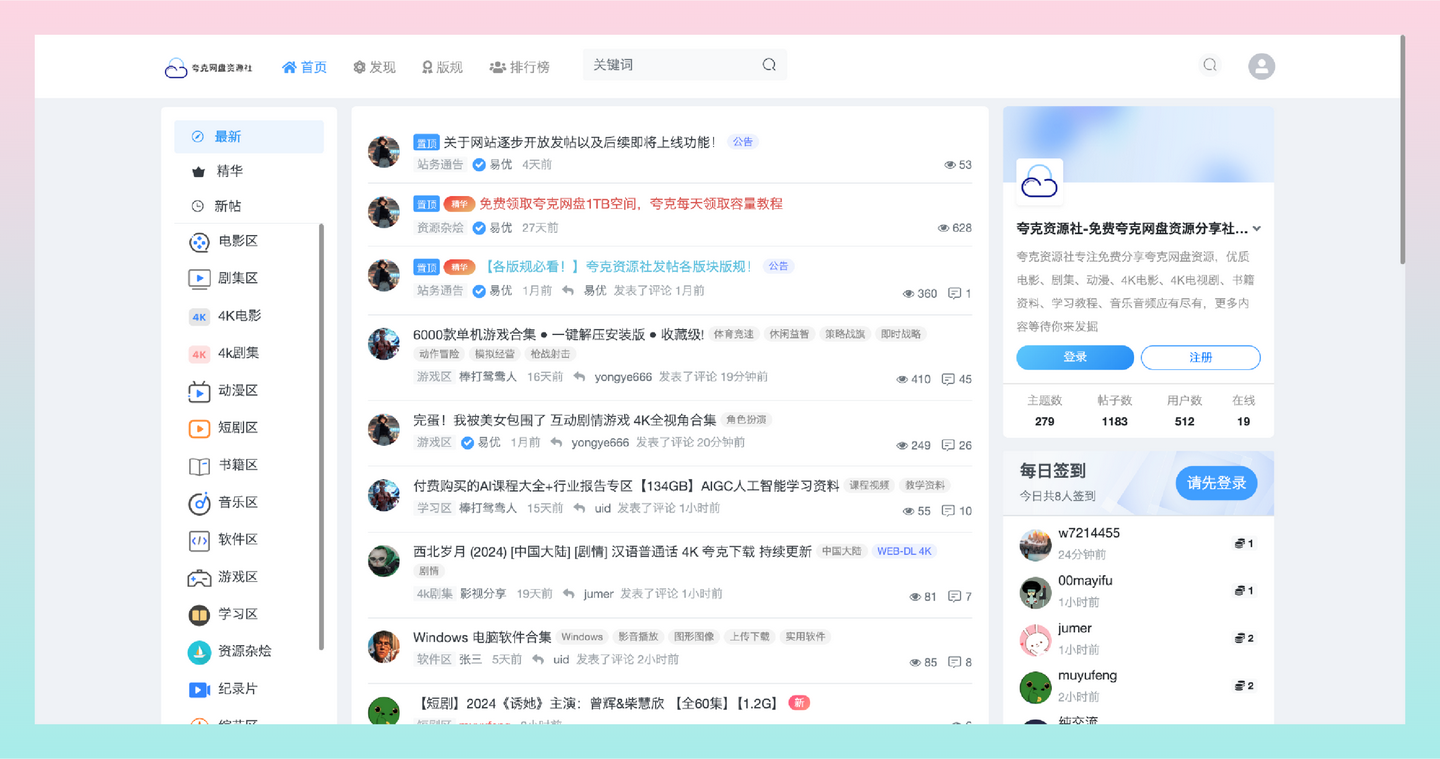Click comment icon on 各版规必看 post
The width and height of the screenshot is (1440, 759).
click(x=954, y=293)
